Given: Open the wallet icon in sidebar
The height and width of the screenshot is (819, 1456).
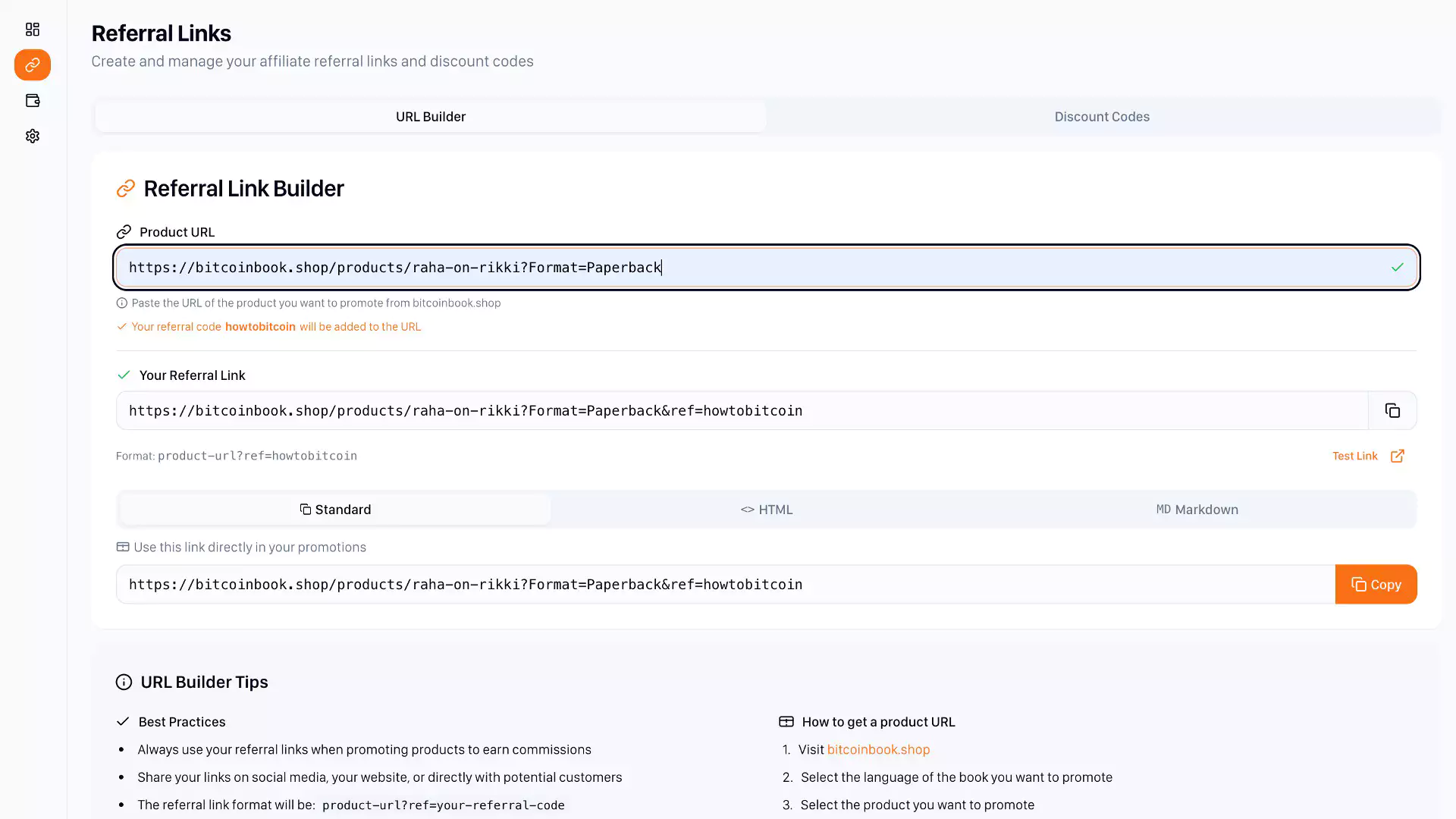Looking at the screenshot, I should coord(32,101).
